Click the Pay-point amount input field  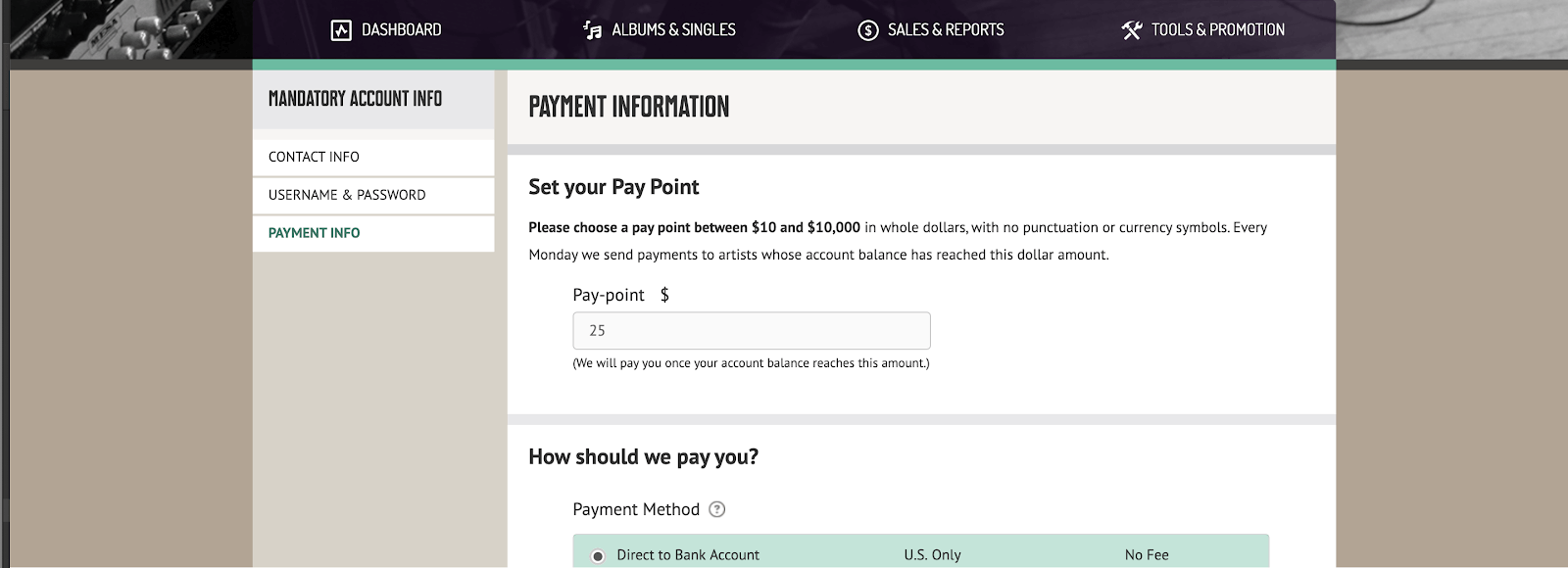tap(751, 331)
